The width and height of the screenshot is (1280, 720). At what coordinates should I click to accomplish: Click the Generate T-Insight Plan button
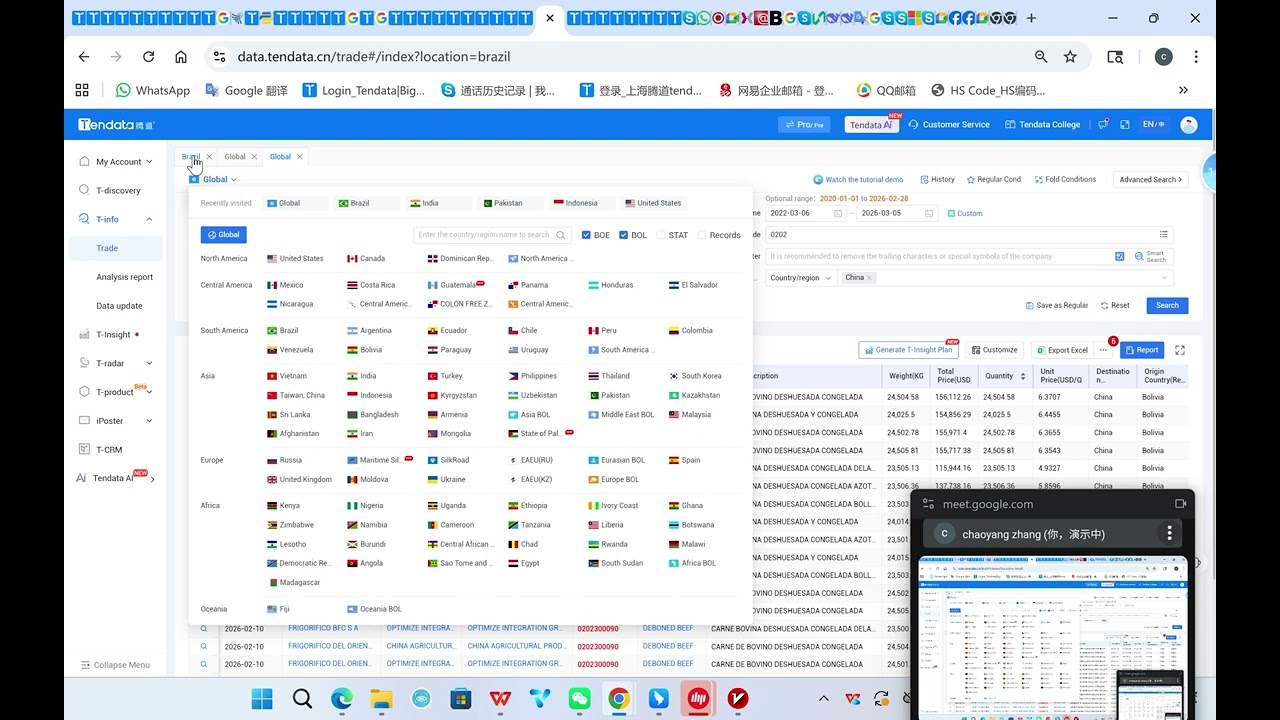tap(908, 350)
